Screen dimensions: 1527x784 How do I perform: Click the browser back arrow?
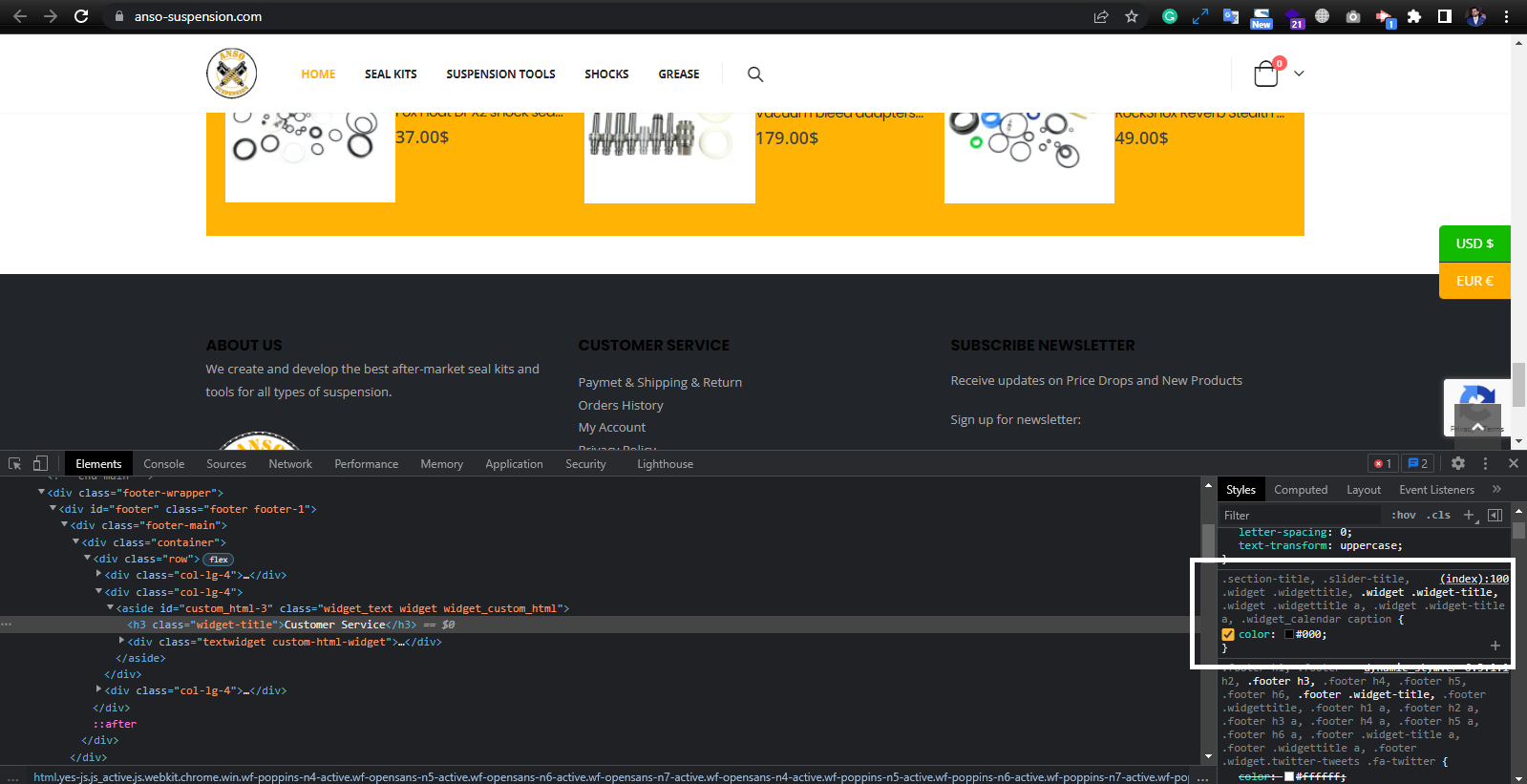click(19, 16)
